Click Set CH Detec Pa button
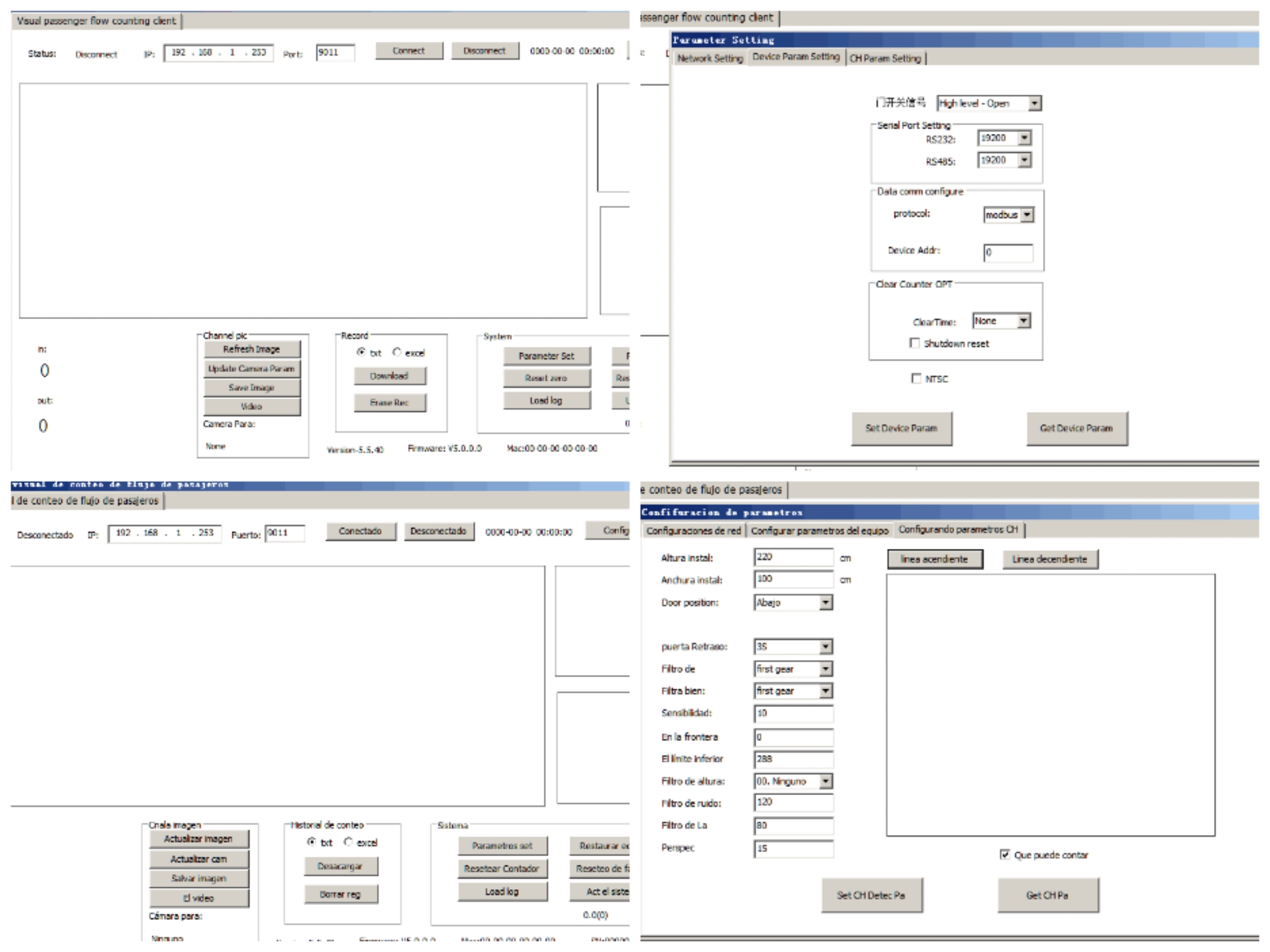 click(871, 896)
